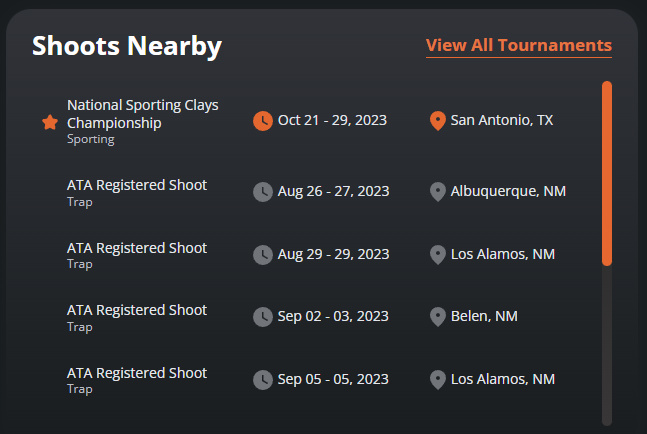Open the View All Tournaments link

tap(519, 45)
